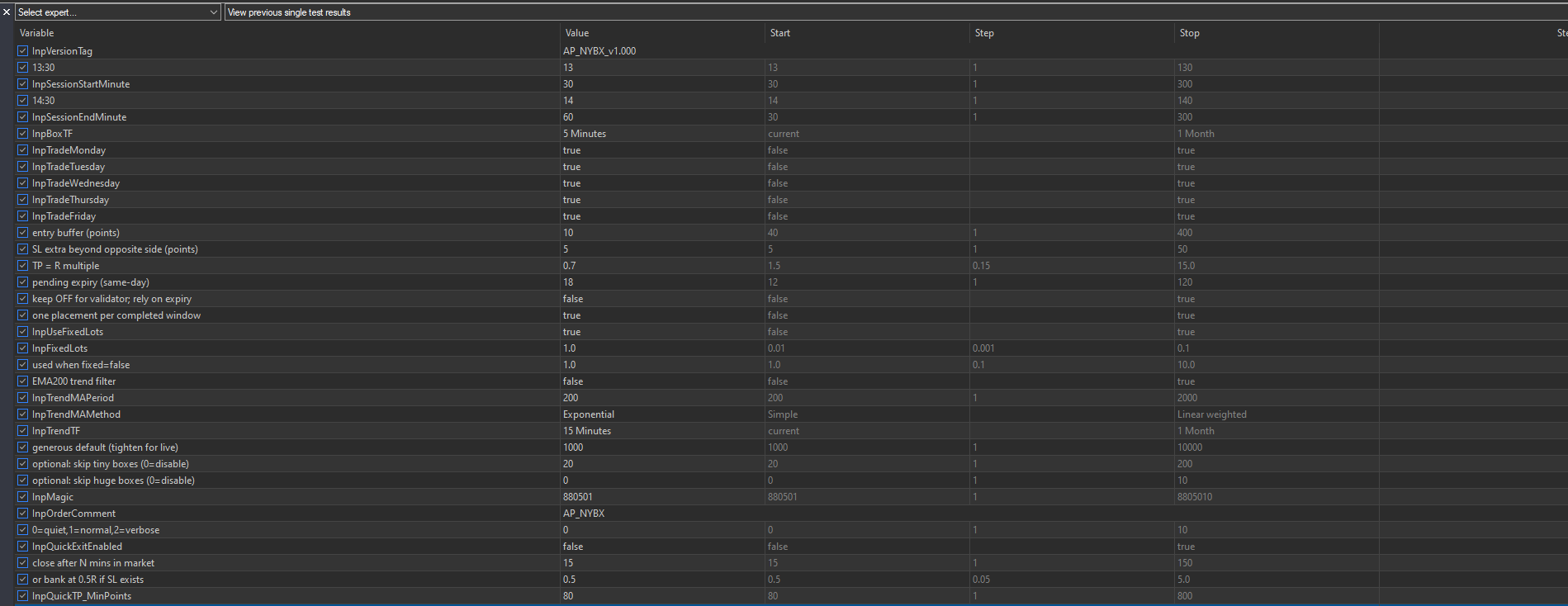Toggle the InpTradeFriday checkbox

point(23,216)
